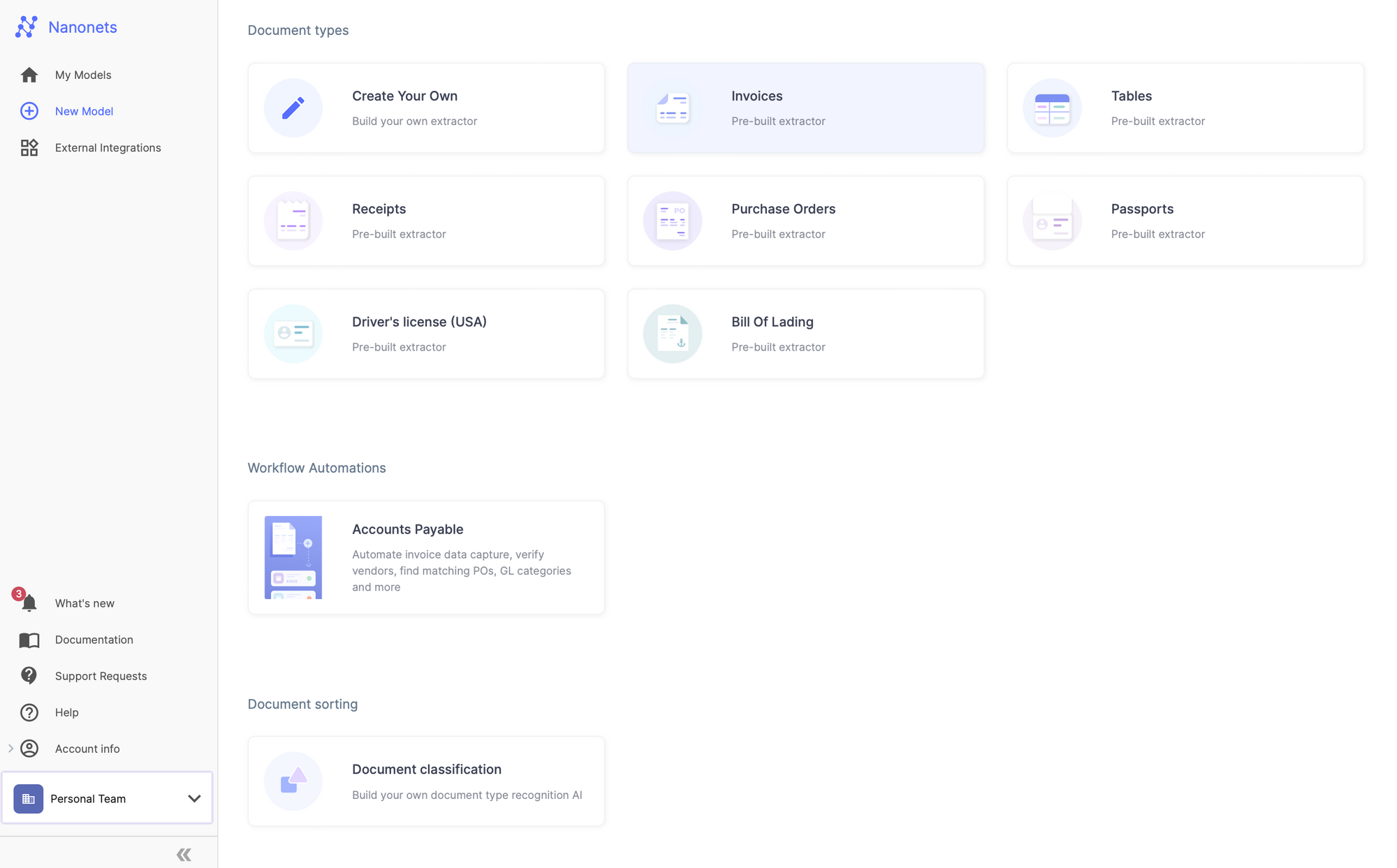This screenshot has width=1397, height=868.
Task: Select the Passports extractor icon
Action: 1052,220
